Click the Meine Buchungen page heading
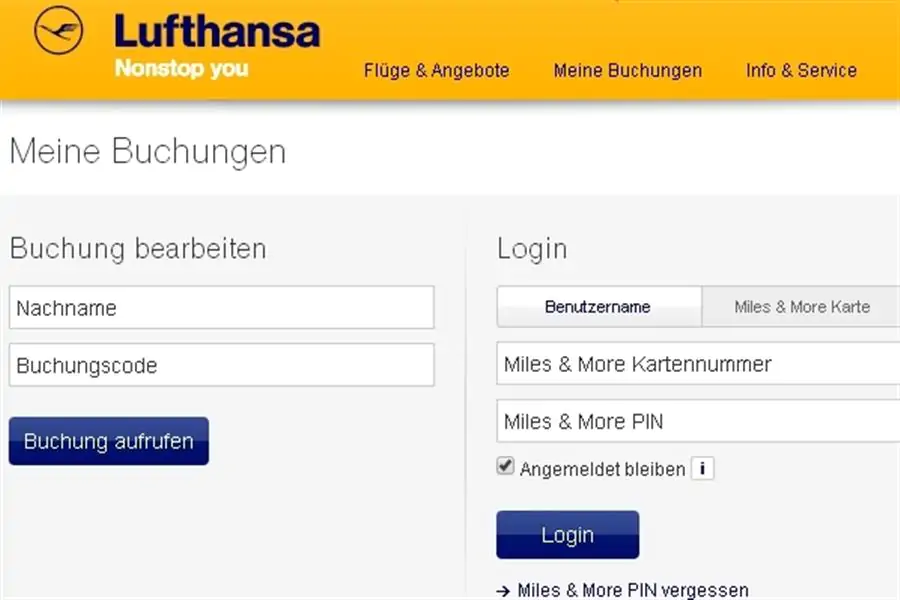The height and width of the screenshot is (600, 900). pyautogui.click(x=147, y=152)
